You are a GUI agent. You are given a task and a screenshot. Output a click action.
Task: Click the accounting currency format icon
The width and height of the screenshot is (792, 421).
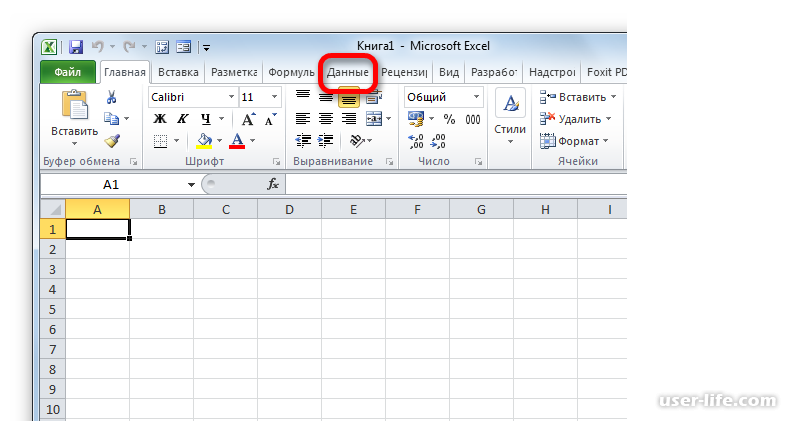coord(416,119)
